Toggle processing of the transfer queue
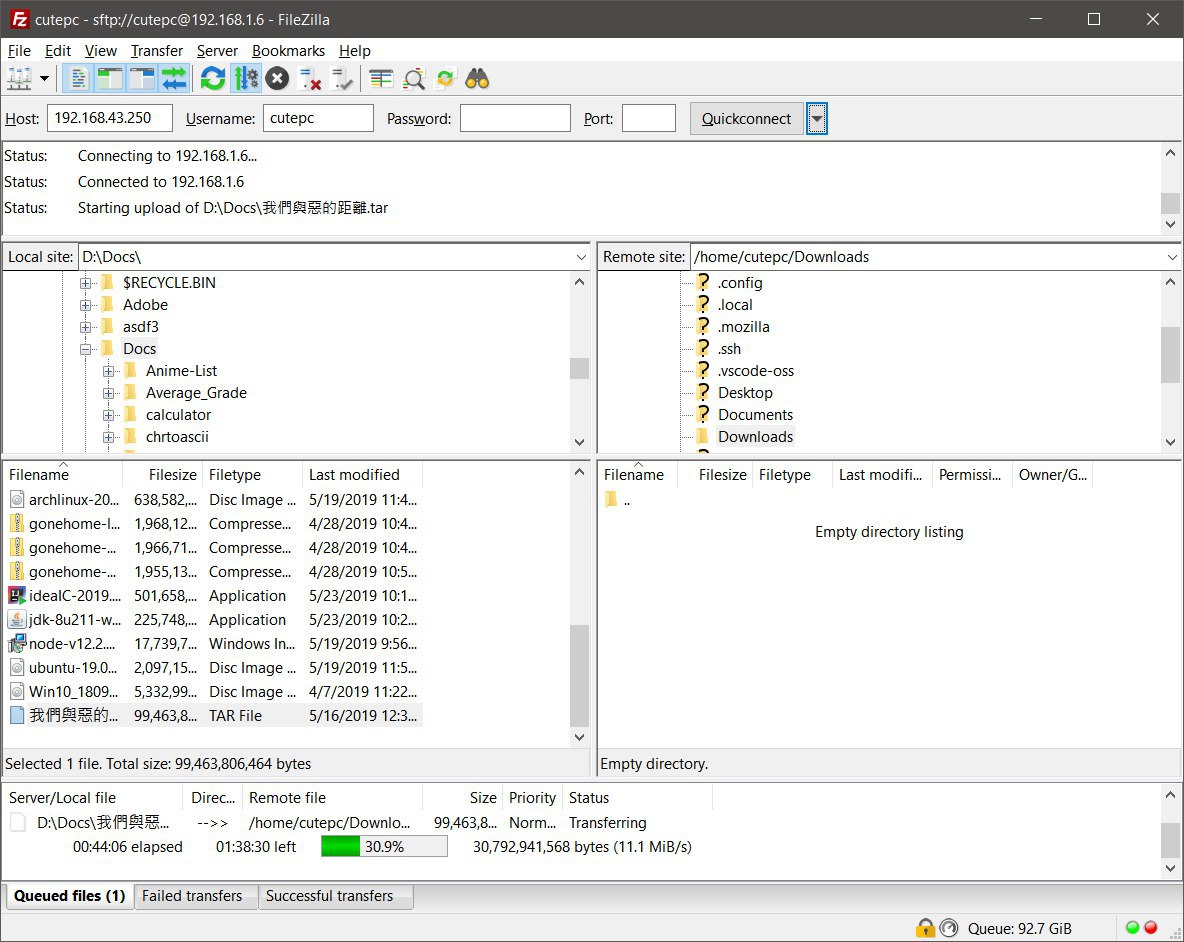Image resolution: width=1184 pixels, height=942 pixels. 246,78
